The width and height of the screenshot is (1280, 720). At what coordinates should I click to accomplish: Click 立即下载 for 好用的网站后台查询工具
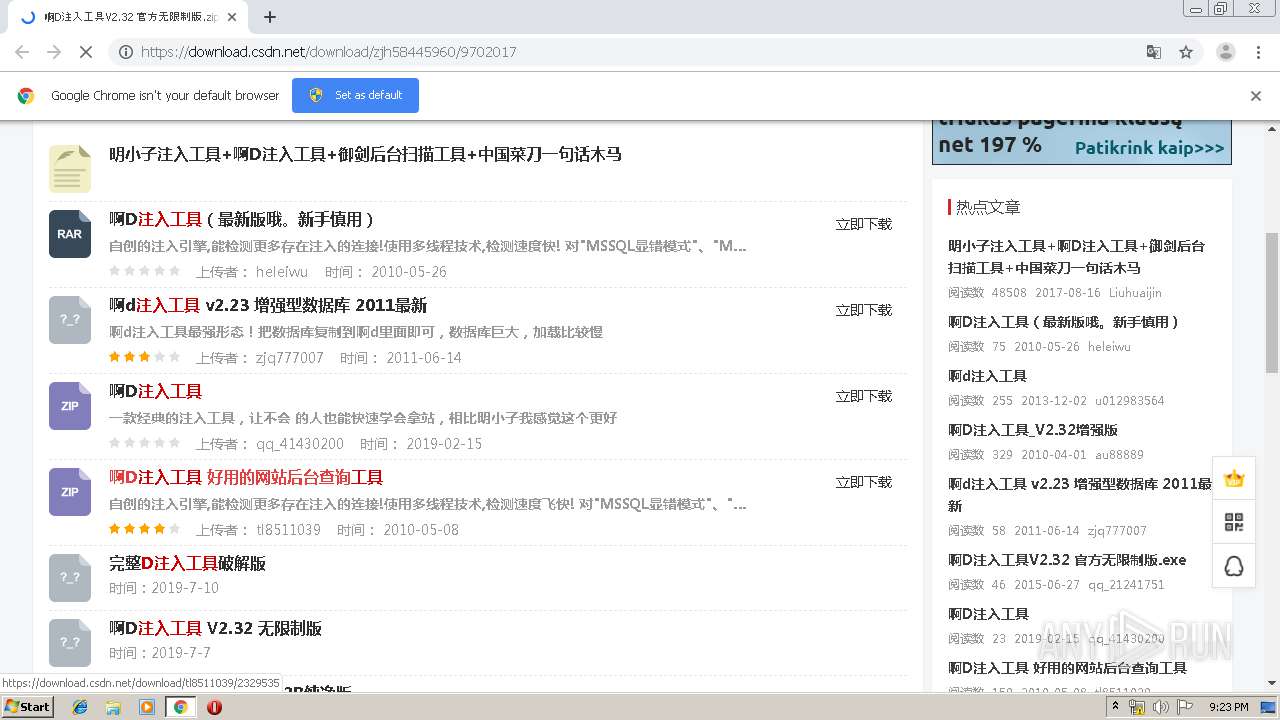pos(864,482)
